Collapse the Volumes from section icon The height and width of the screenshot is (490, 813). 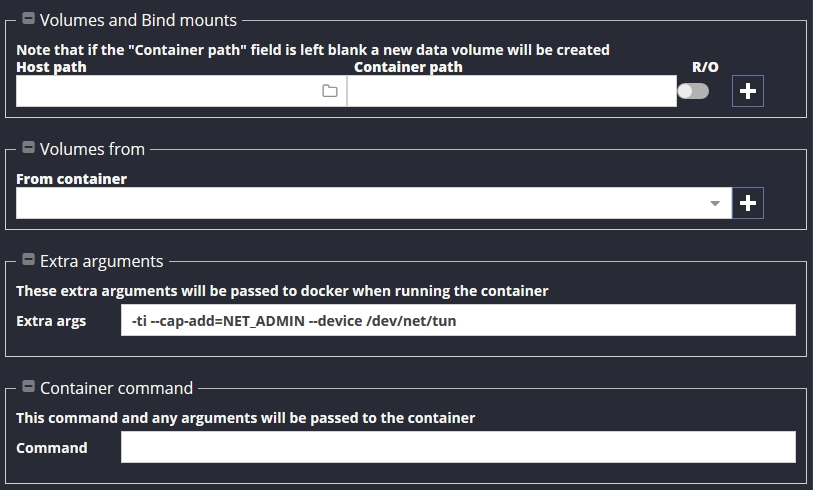(29, 148)
